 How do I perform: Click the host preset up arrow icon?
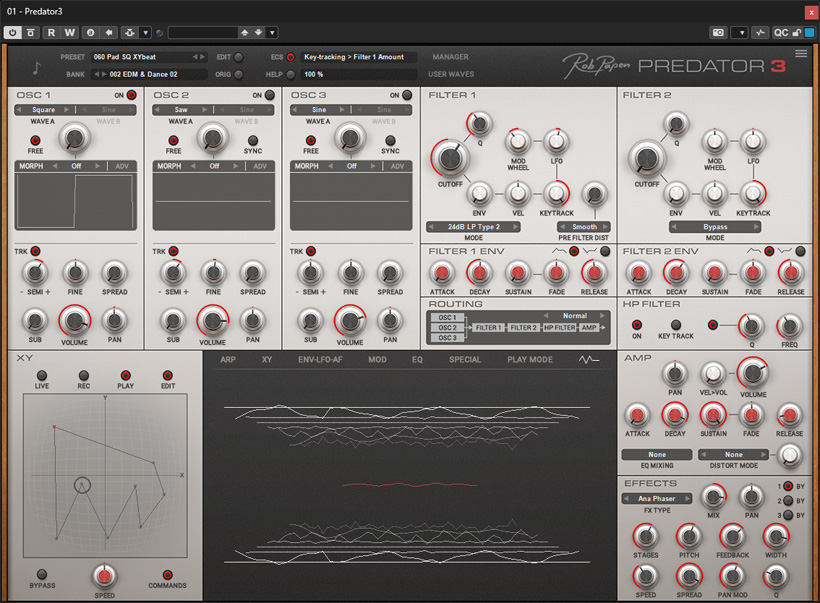[x=244, y=32]
